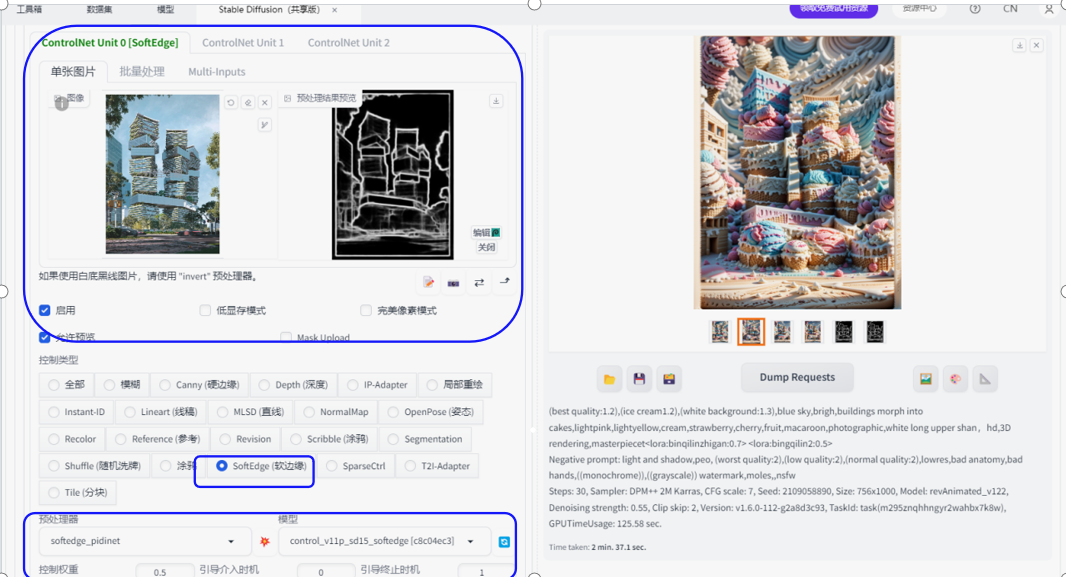Screen dimensions: 1066x577
Task: Open the softedge_pidinet preprocessor dropdown
Action: pos(145,541)
